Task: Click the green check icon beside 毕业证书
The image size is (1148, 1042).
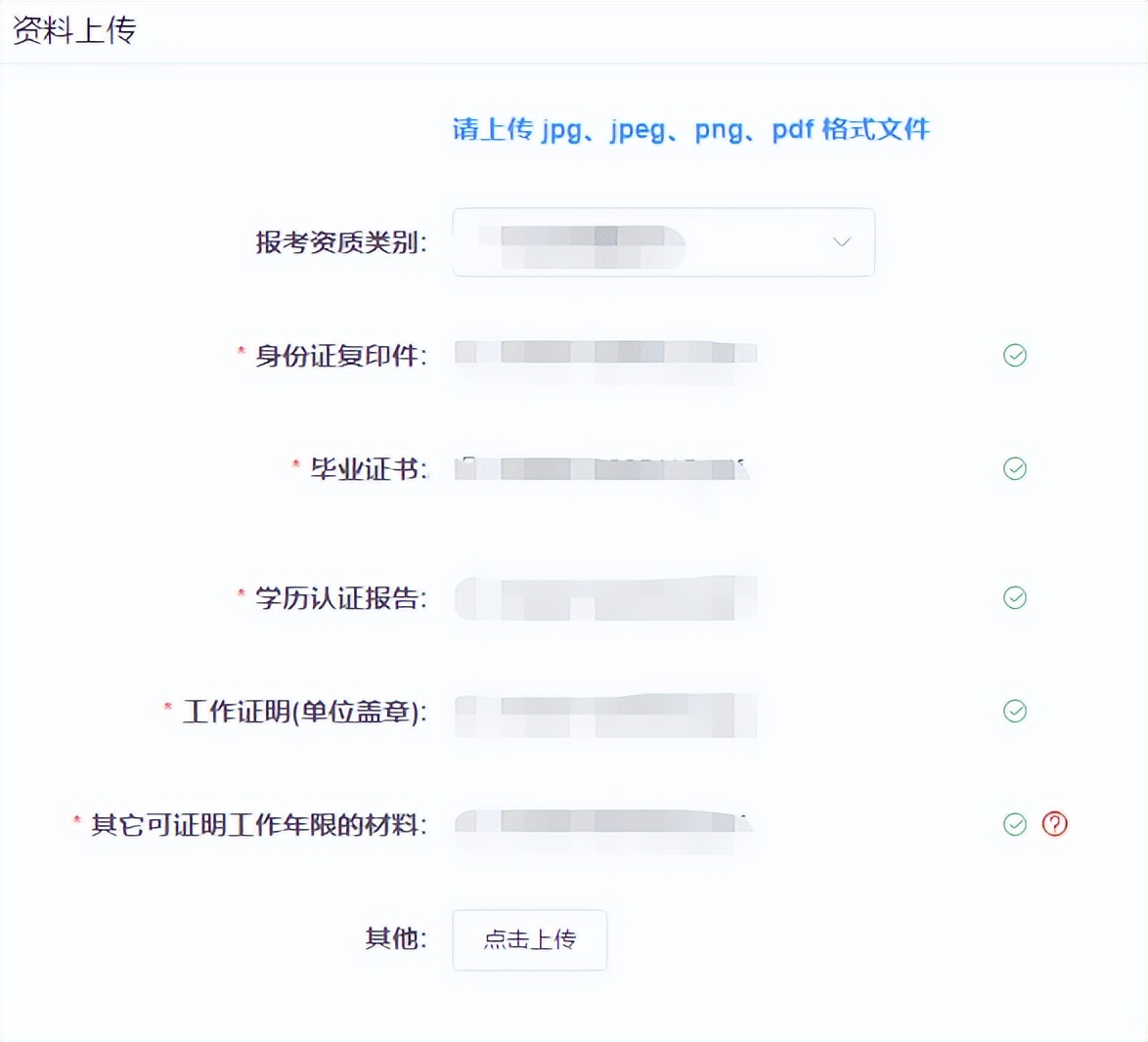Action: (1014, 468)
